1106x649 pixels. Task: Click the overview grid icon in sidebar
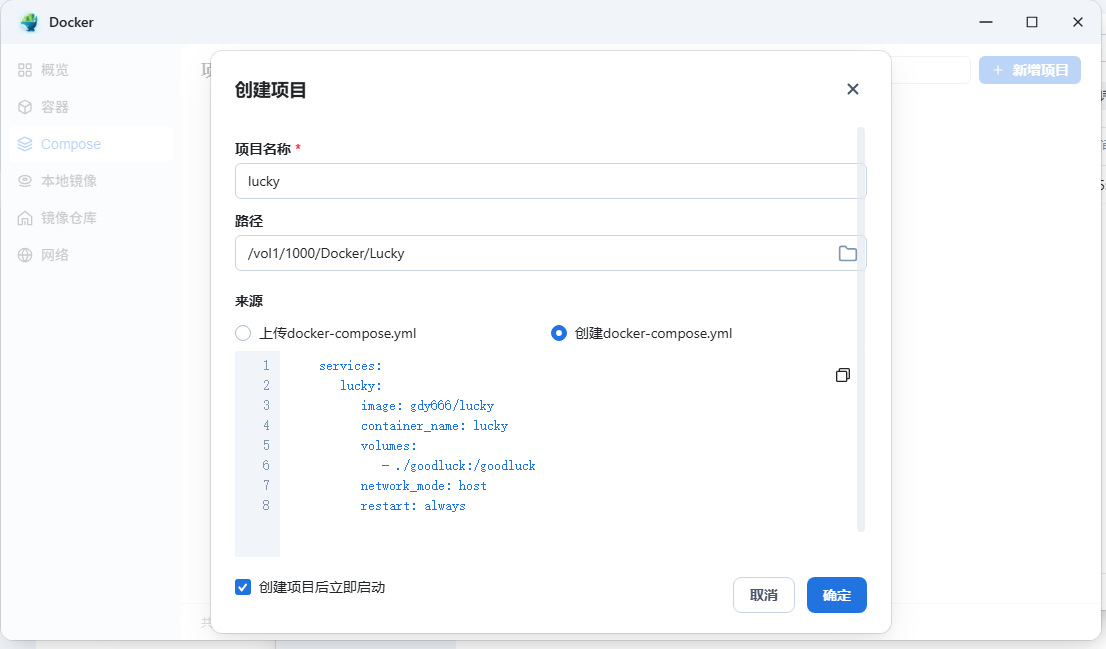coord(25,70)
